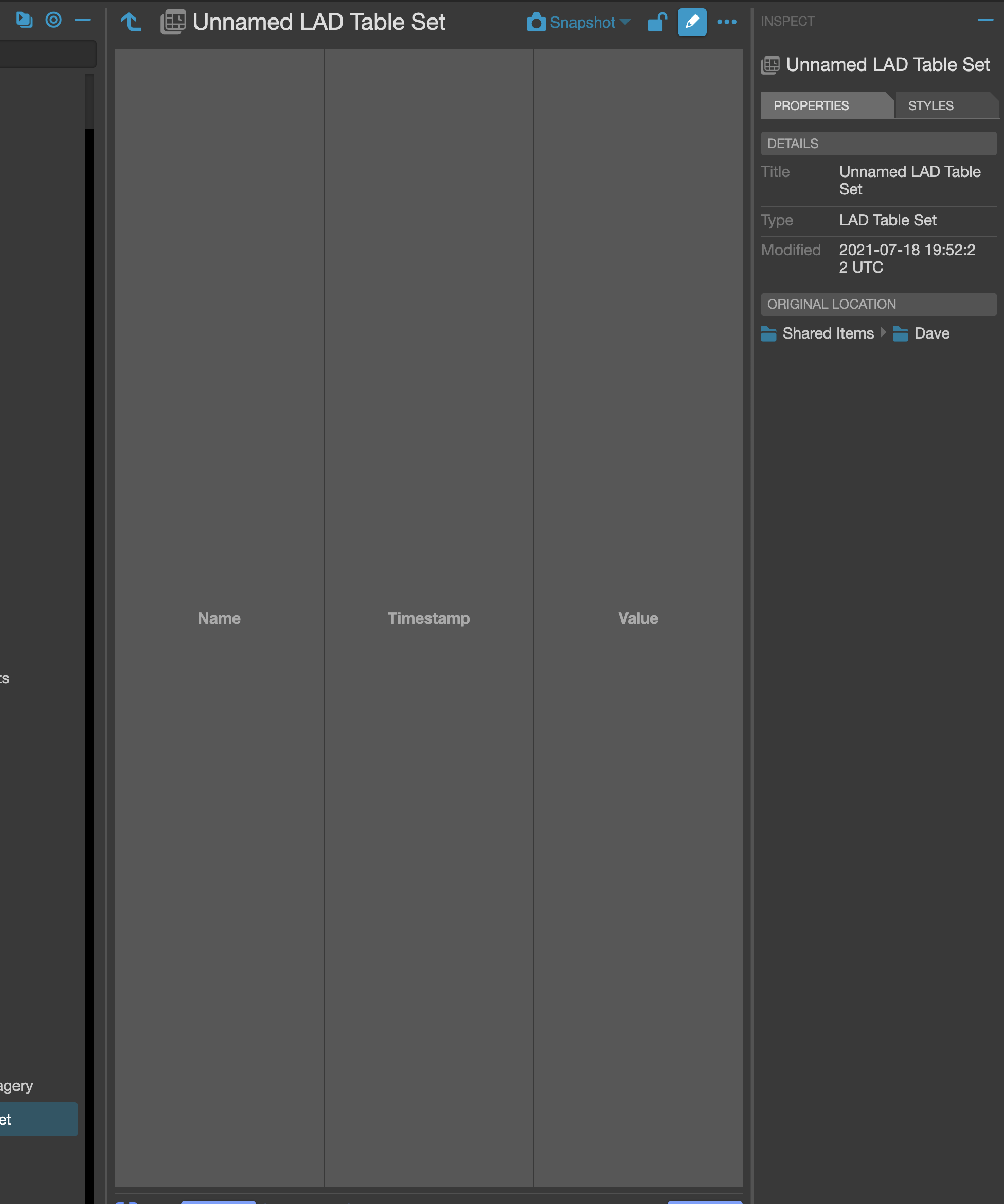1004x1204 pixels.
Task: Select the PROPERTIES tab
Action: 811,105
